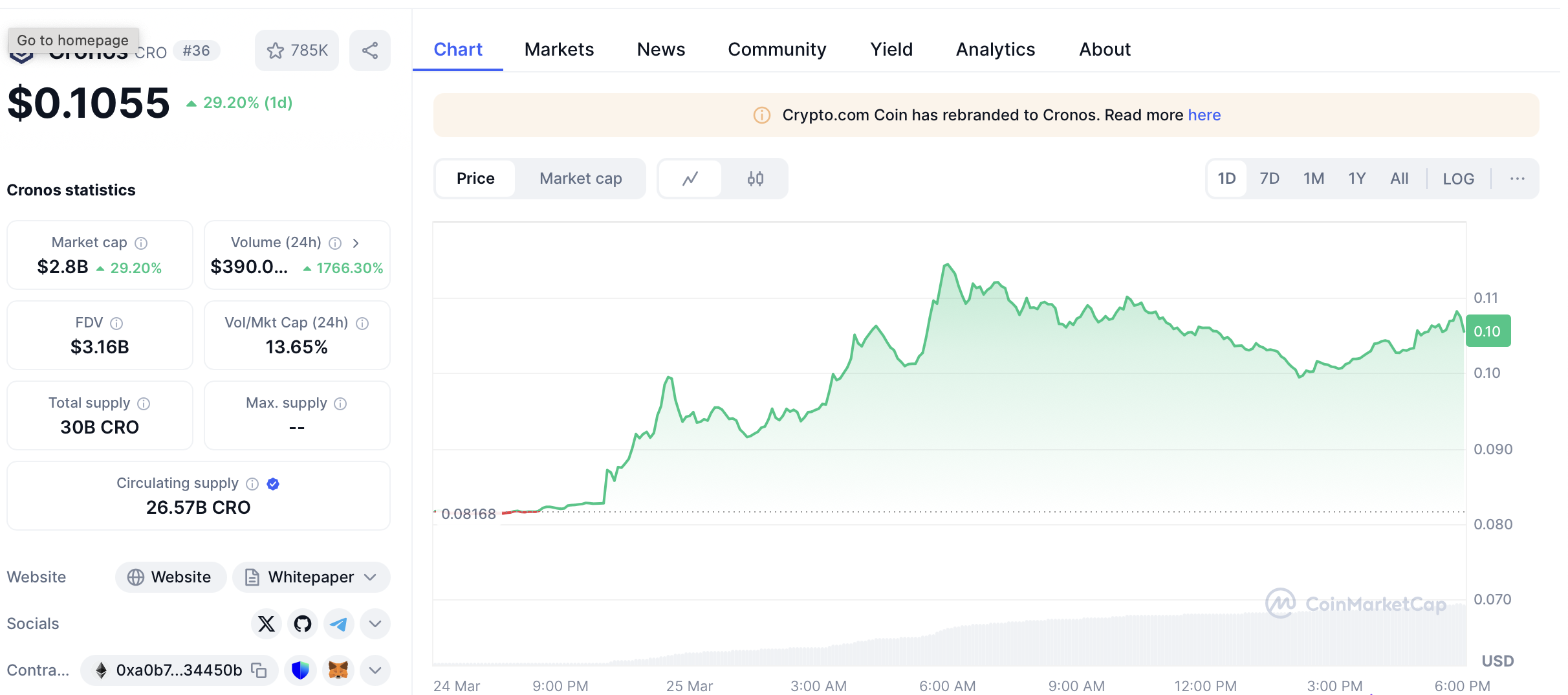Toggle chart to Market cap
Image resolution: width=1568 pixels, height=695 pixels.
(580, 179)
